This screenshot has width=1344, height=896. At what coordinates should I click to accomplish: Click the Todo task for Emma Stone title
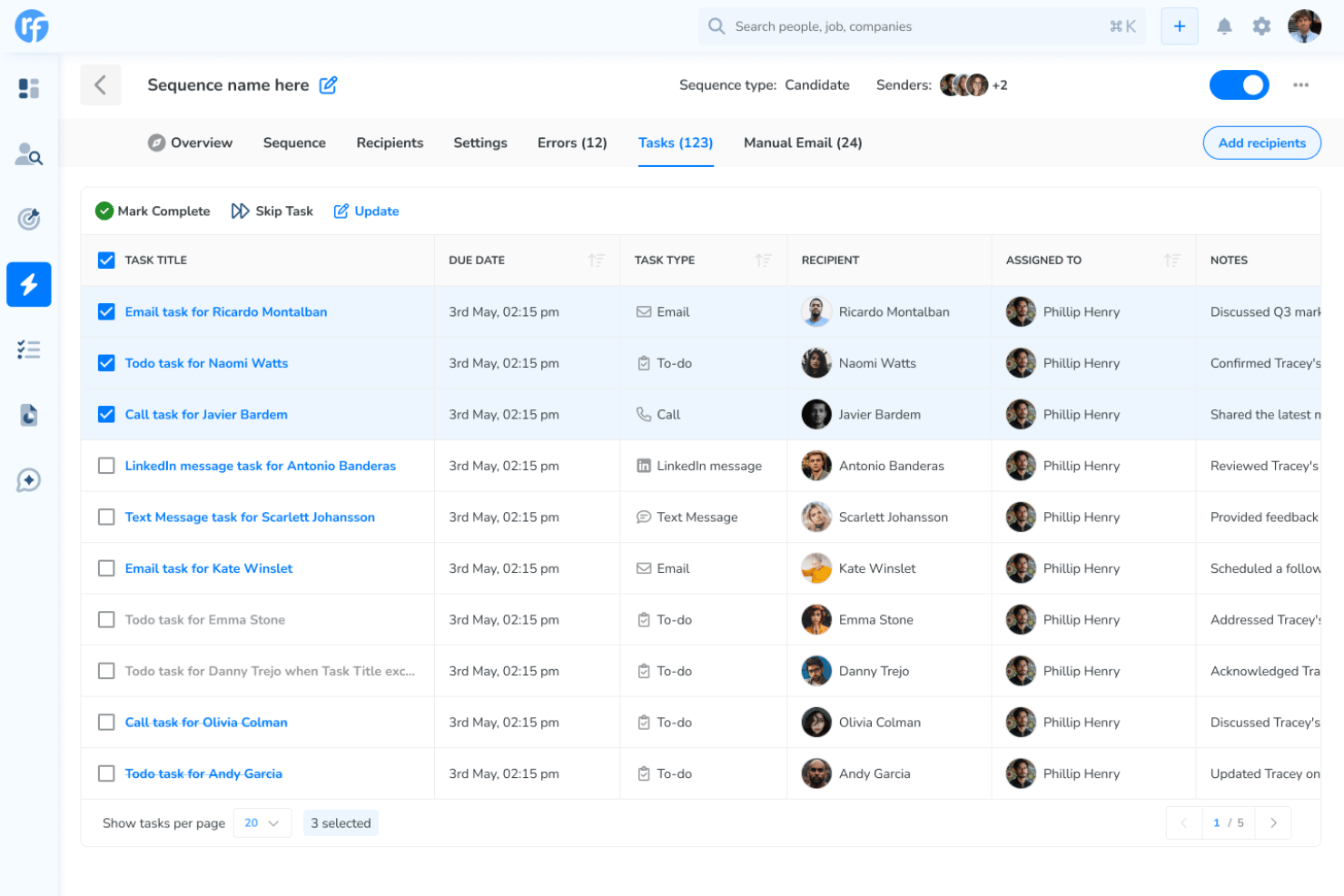pos(205,619)
